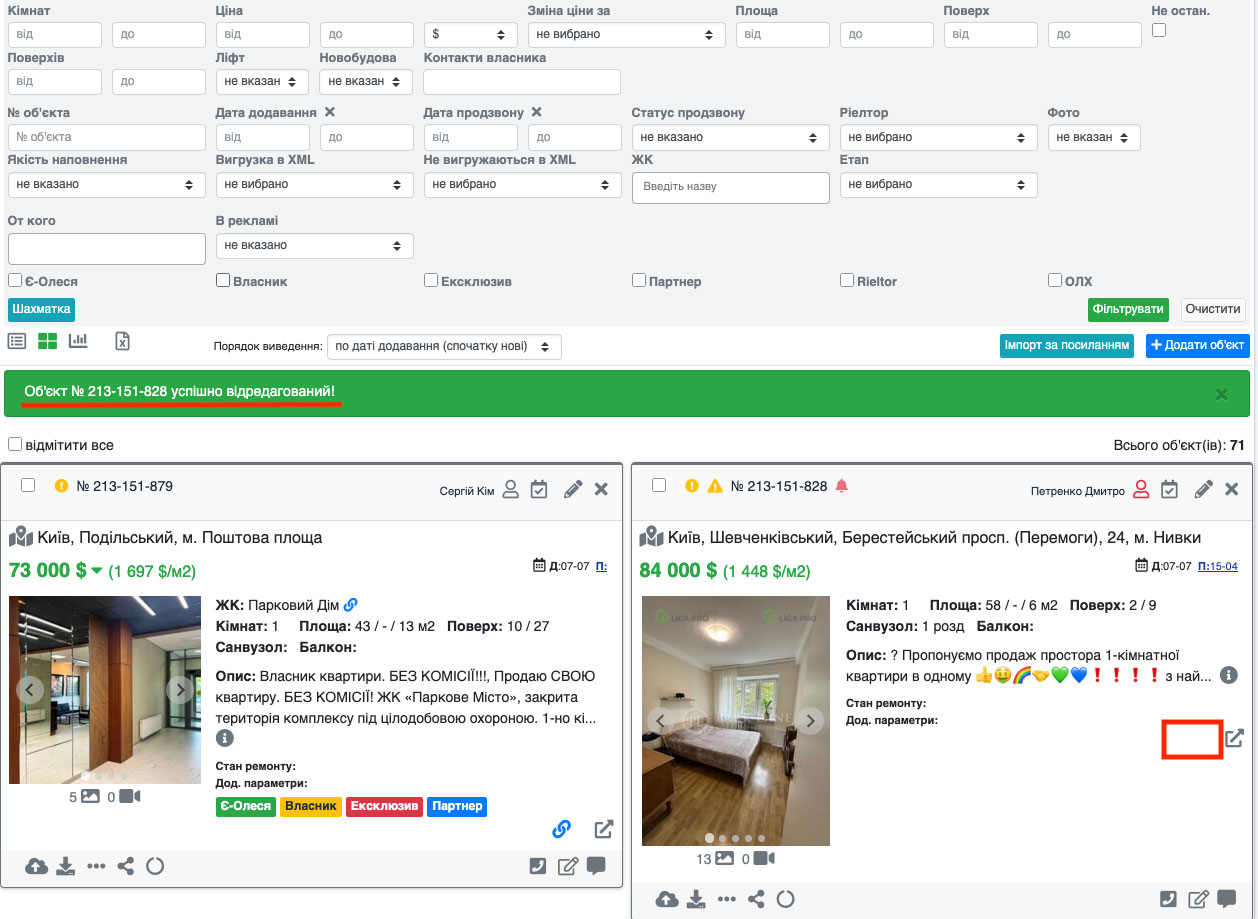Show description info icon on listing 213-151-828

1229,675
